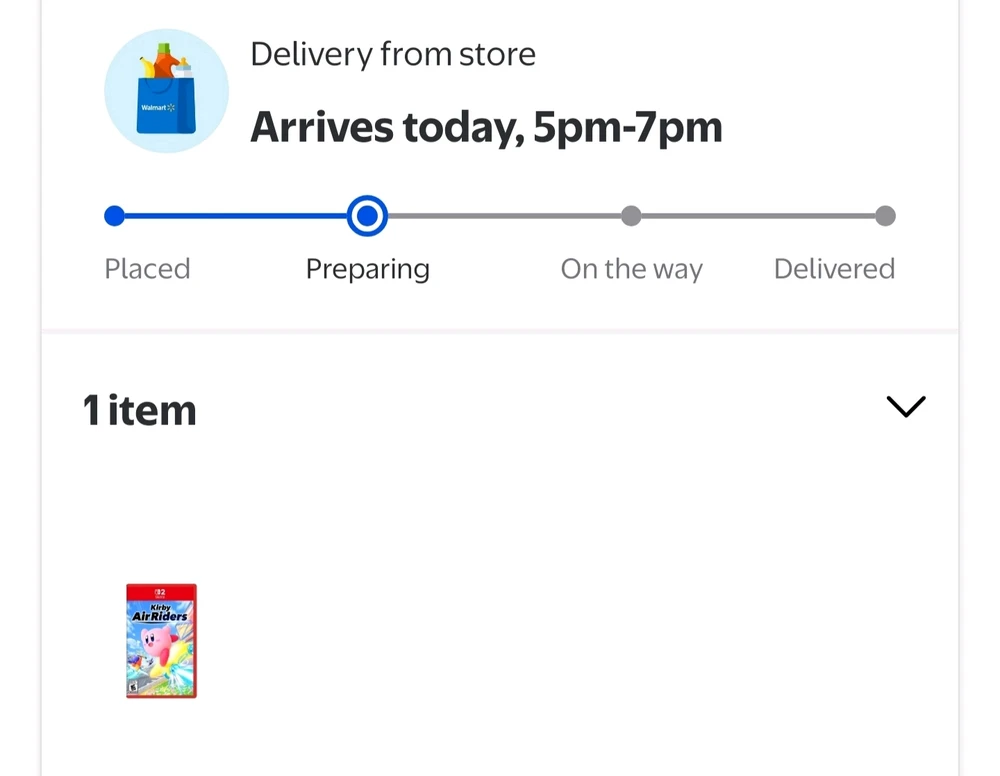
Task: Tap the "On the way" status label
Action: pyautogui.click(x=631, y=269)
